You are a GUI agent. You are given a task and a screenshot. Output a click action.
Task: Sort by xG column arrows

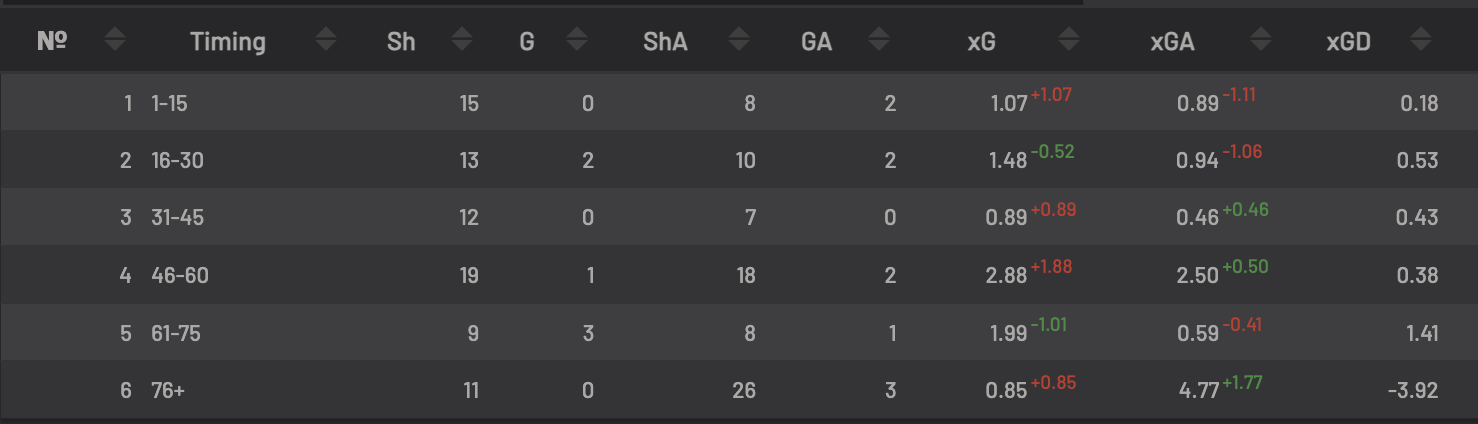pyautogui.click(x=1070, y=41)
